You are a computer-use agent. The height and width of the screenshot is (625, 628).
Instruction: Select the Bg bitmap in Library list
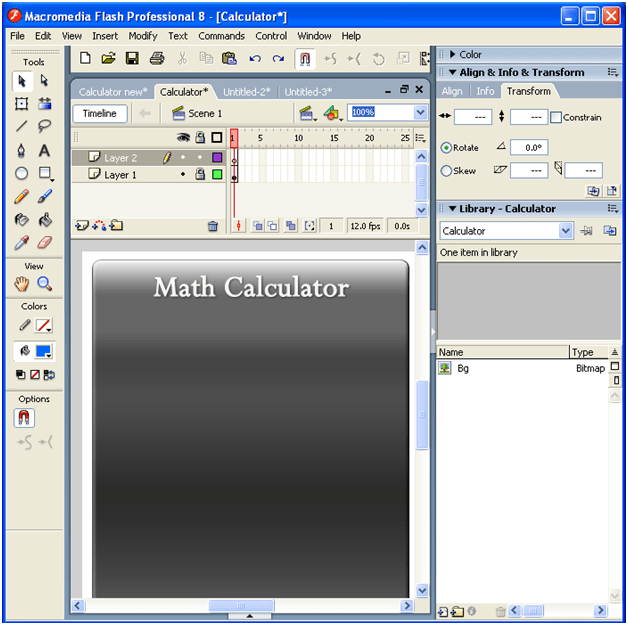(463, 369)
